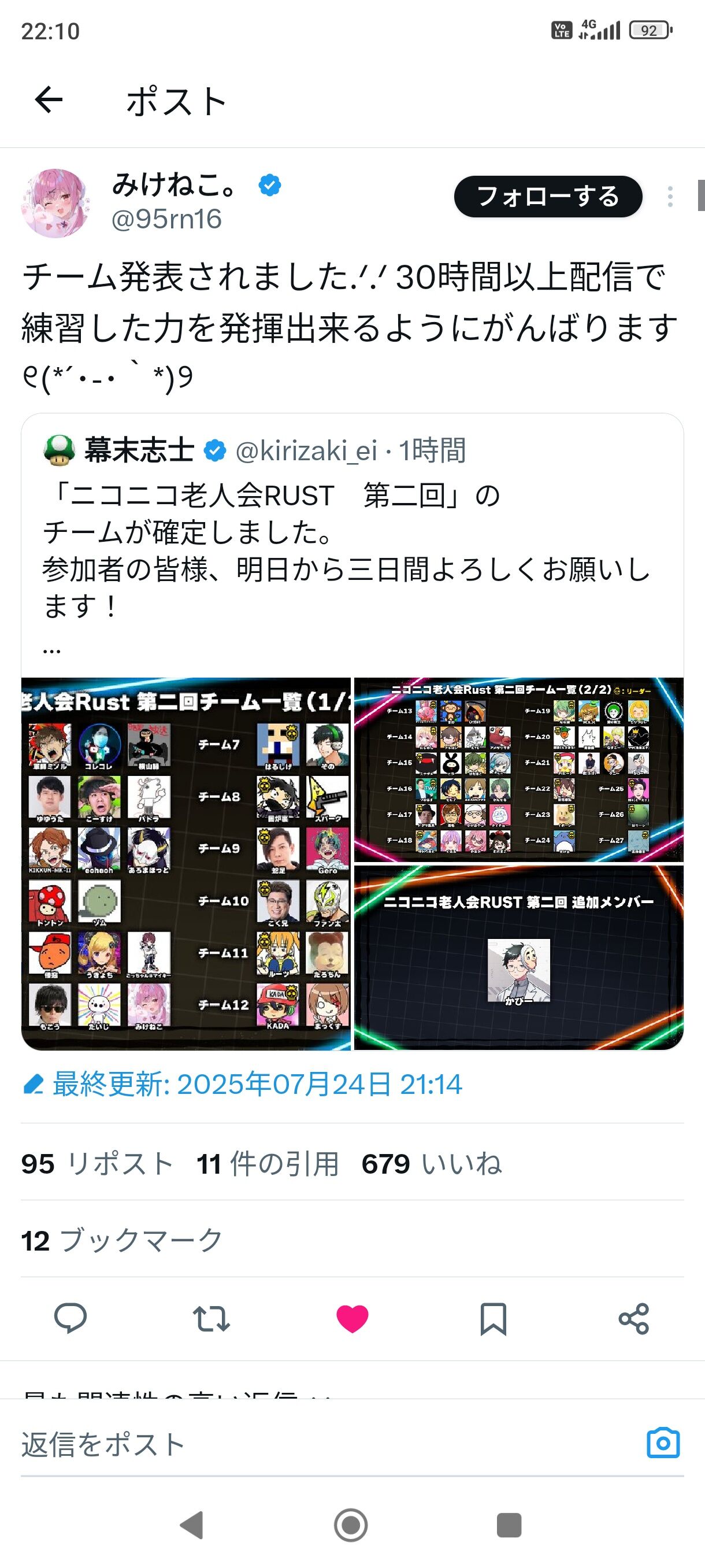This screenshot has height=1568, width=705.
Task: Follow みけねこ。 with the フォローする button
Action: click(x=548, y=197)
